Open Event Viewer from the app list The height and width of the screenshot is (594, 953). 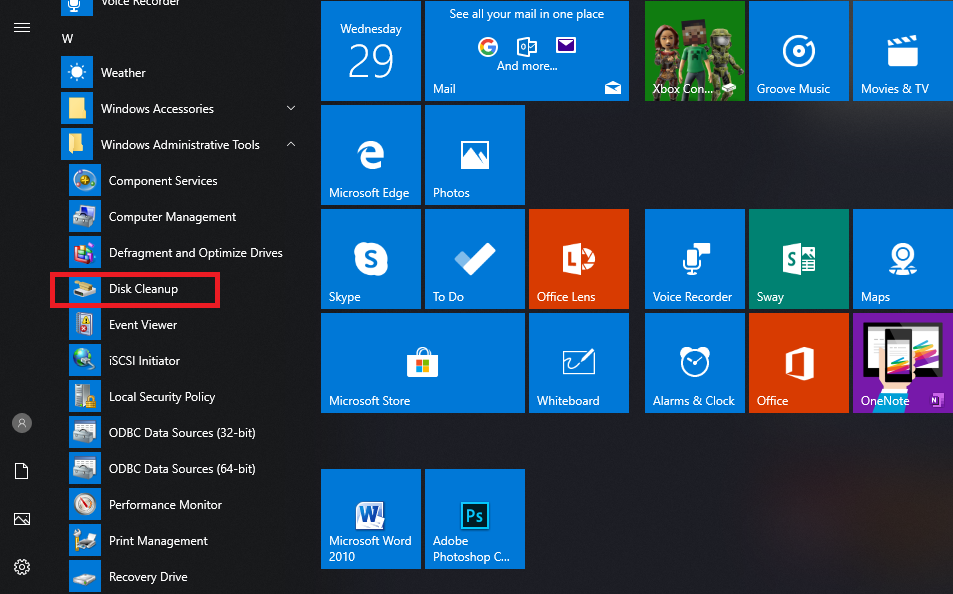tap(143, 325)
